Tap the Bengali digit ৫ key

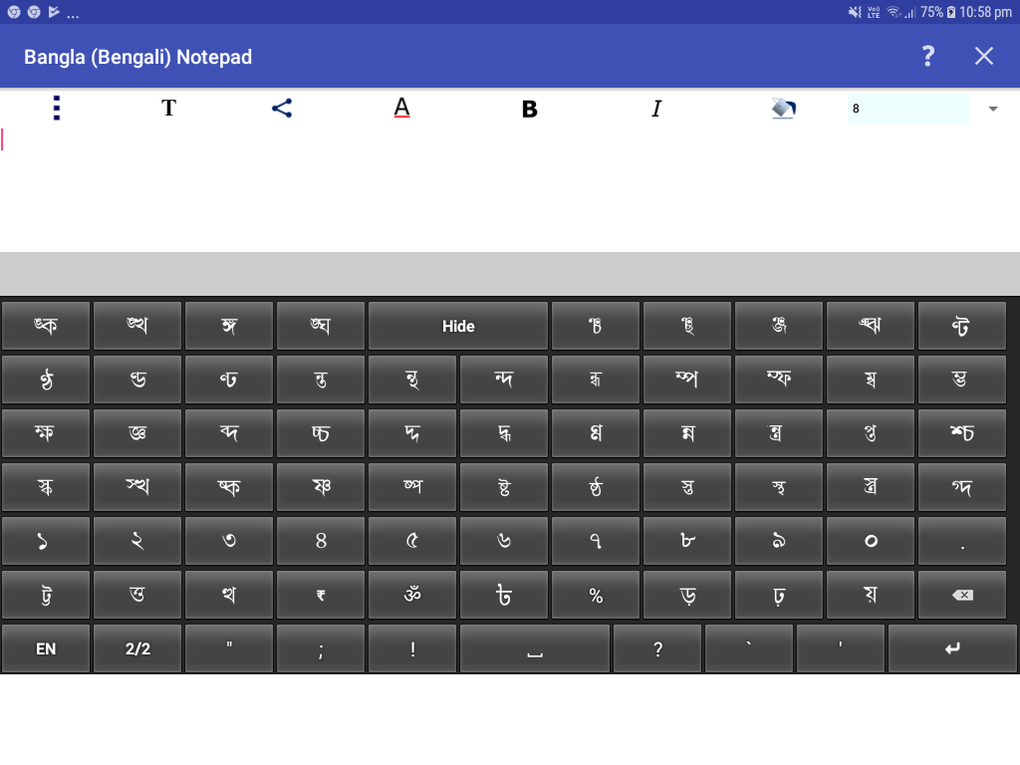pos(412,541)
